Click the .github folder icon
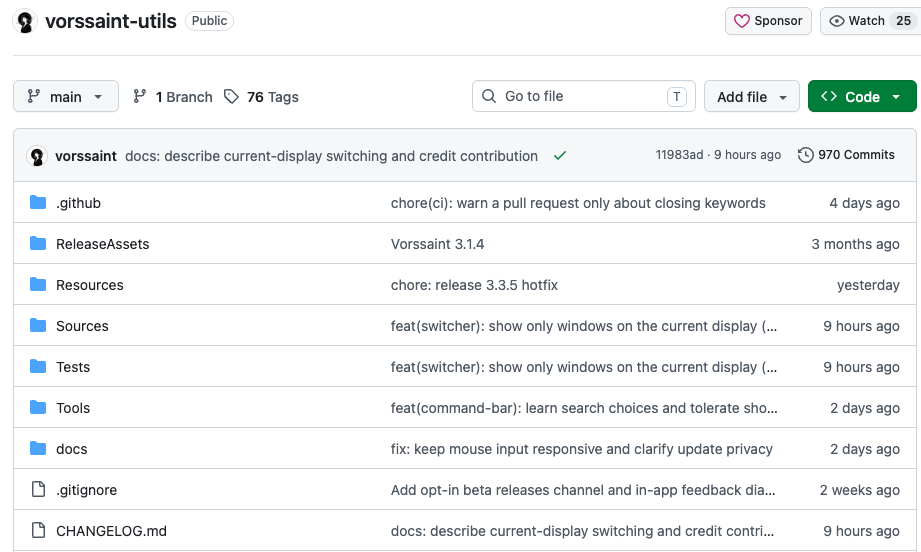 [38, 203]
